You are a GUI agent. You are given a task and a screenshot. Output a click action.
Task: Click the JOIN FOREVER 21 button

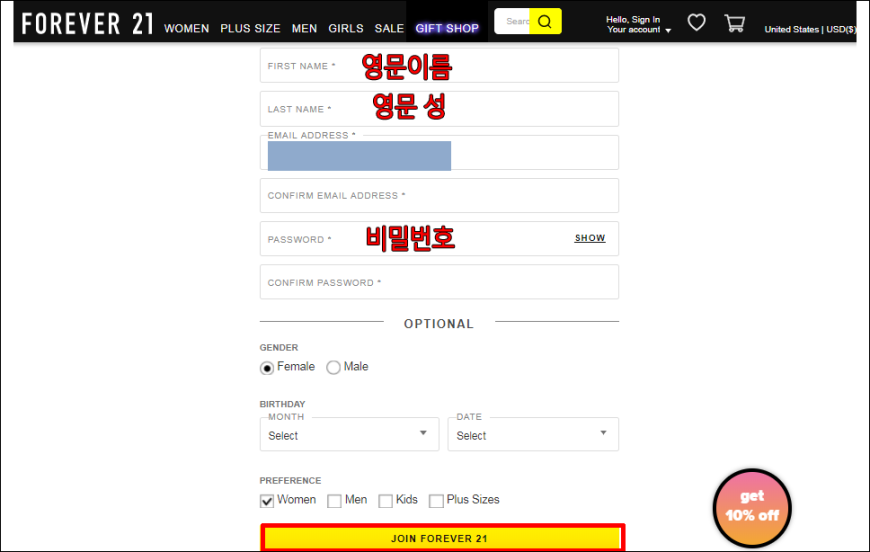pos(442,538)
